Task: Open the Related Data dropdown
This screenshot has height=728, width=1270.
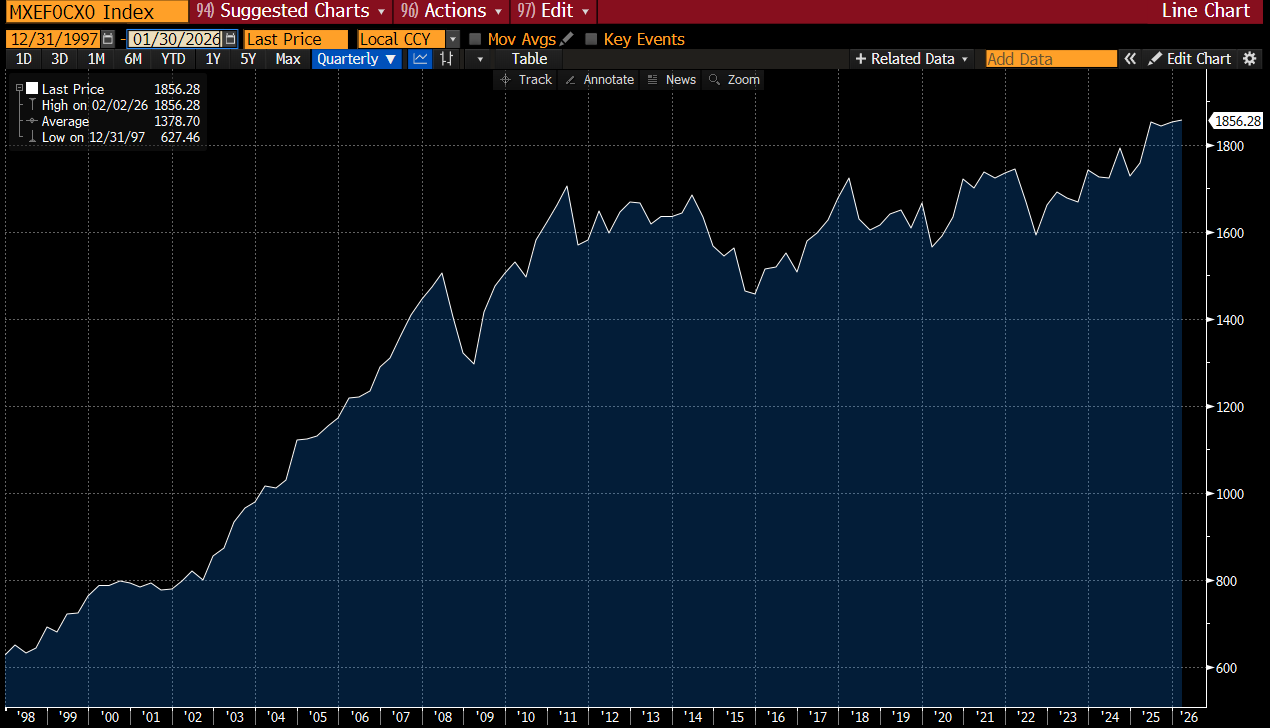Action: (911, 59)
